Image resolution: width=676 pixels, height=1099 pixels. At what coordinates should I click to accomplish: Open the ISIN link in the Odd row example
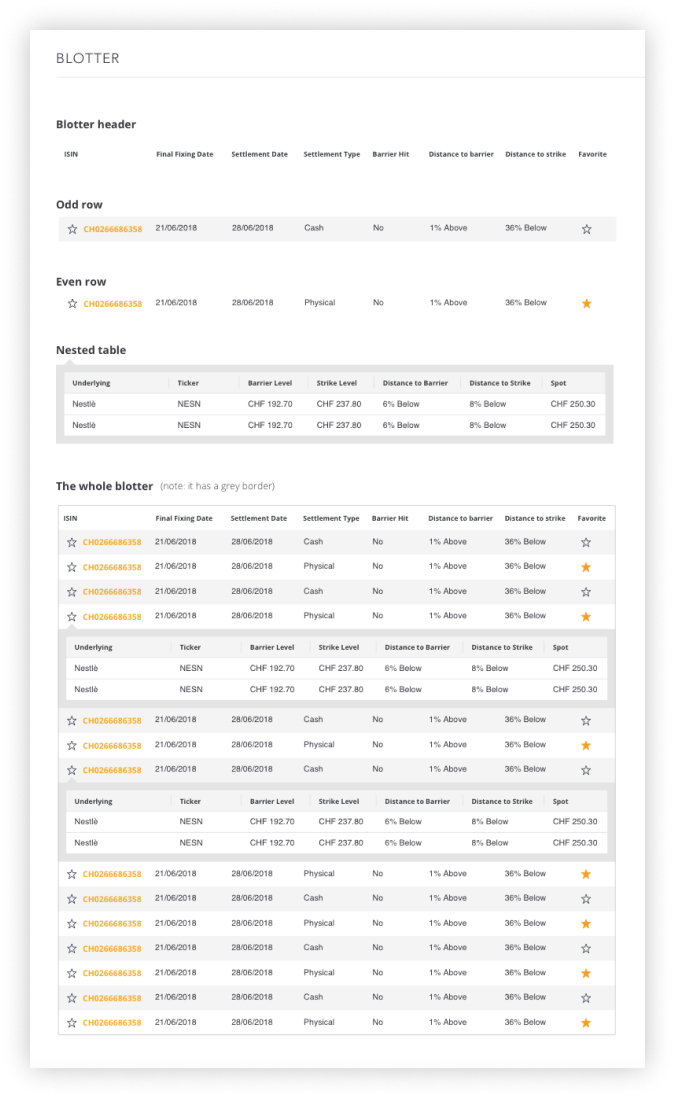coord(112,229)
